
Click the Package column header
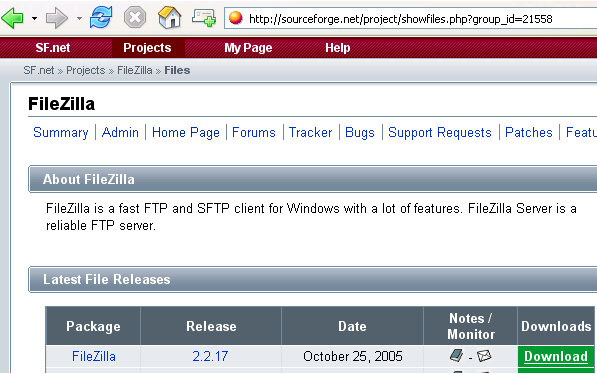[93, 326]
